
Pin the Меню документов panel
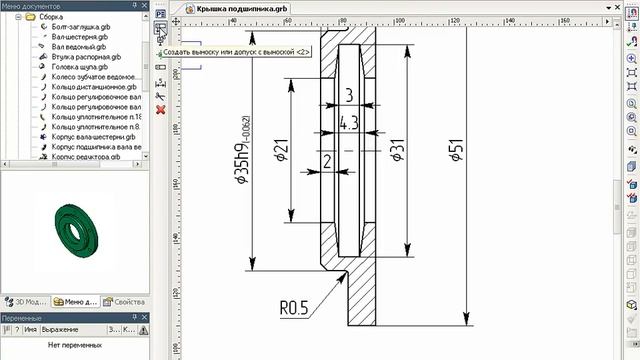(x=135, y=5)
